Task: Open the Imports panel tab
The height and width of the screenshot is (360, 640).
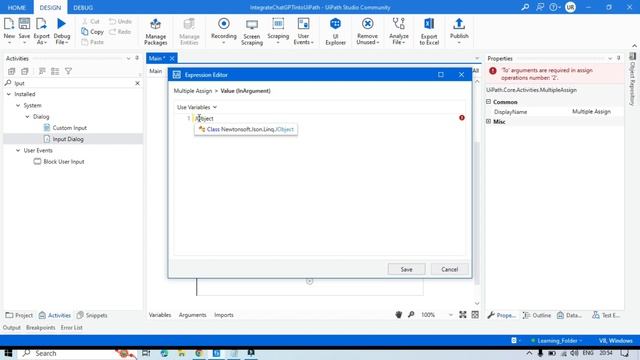Action: pyautogui.click(x=224, y=315)
